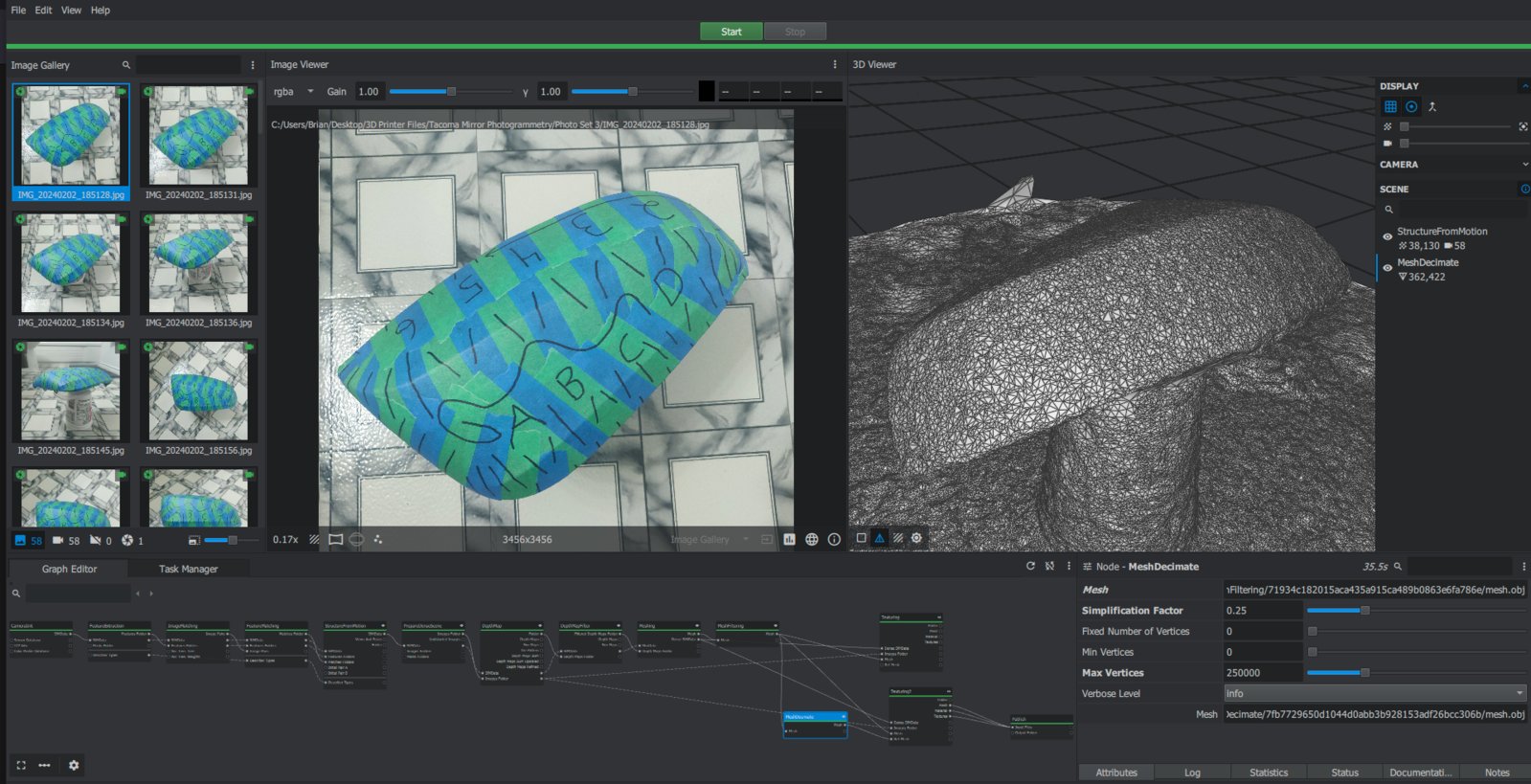The height and width of the screenshot is (784, 1531).
Task: Hide MeshDecimate in the scene
Action: (x=1387, y=268)
